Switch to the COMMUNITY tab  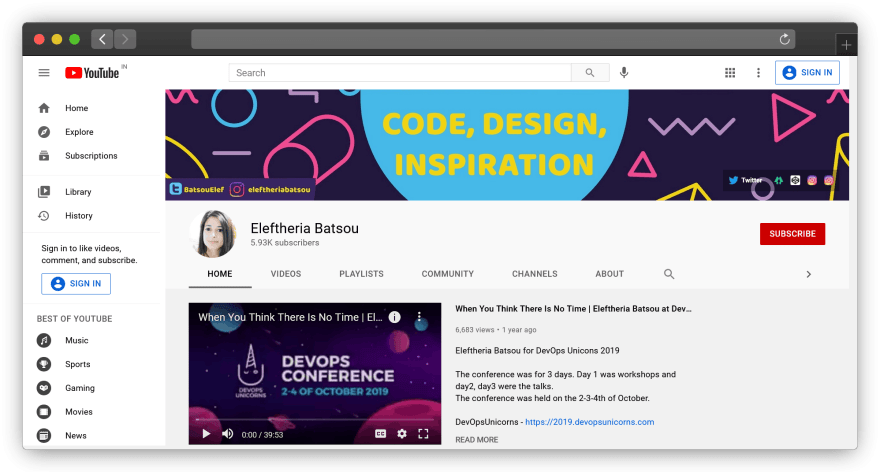448,274
